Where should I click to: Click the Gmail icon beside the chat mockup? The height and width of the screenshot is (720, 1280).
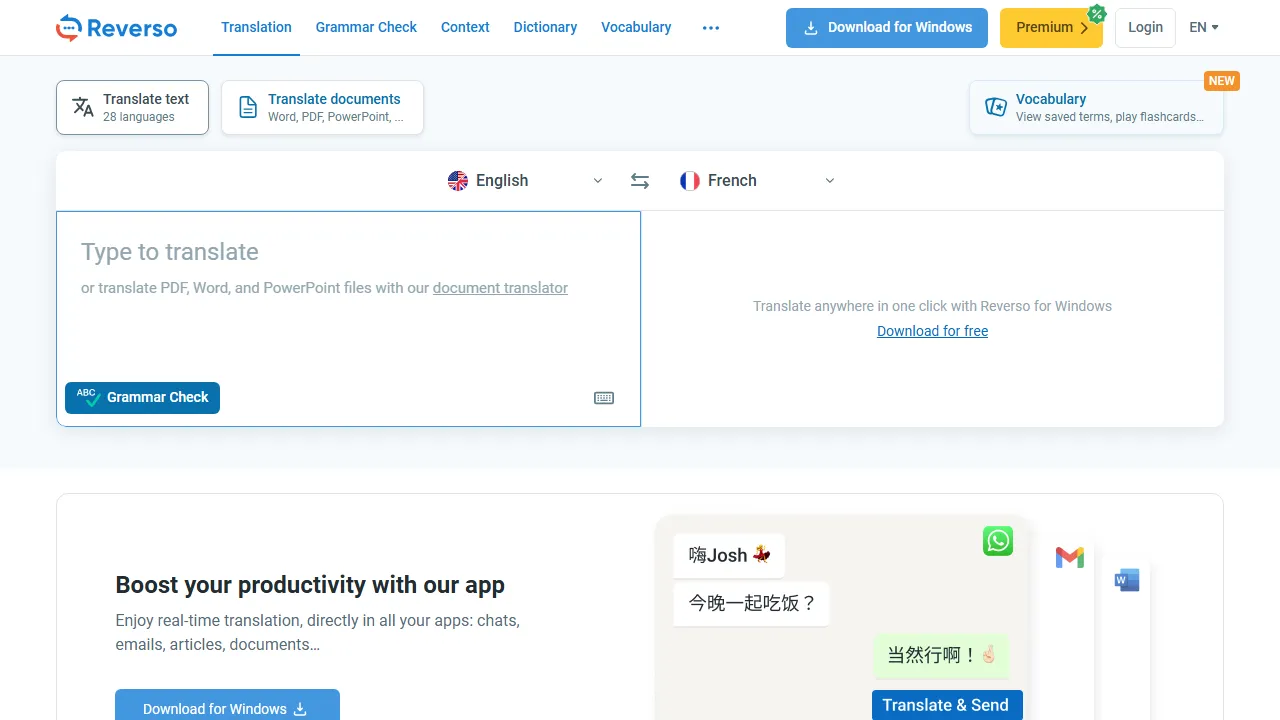pyautogui.click(x=1069, y=557)
